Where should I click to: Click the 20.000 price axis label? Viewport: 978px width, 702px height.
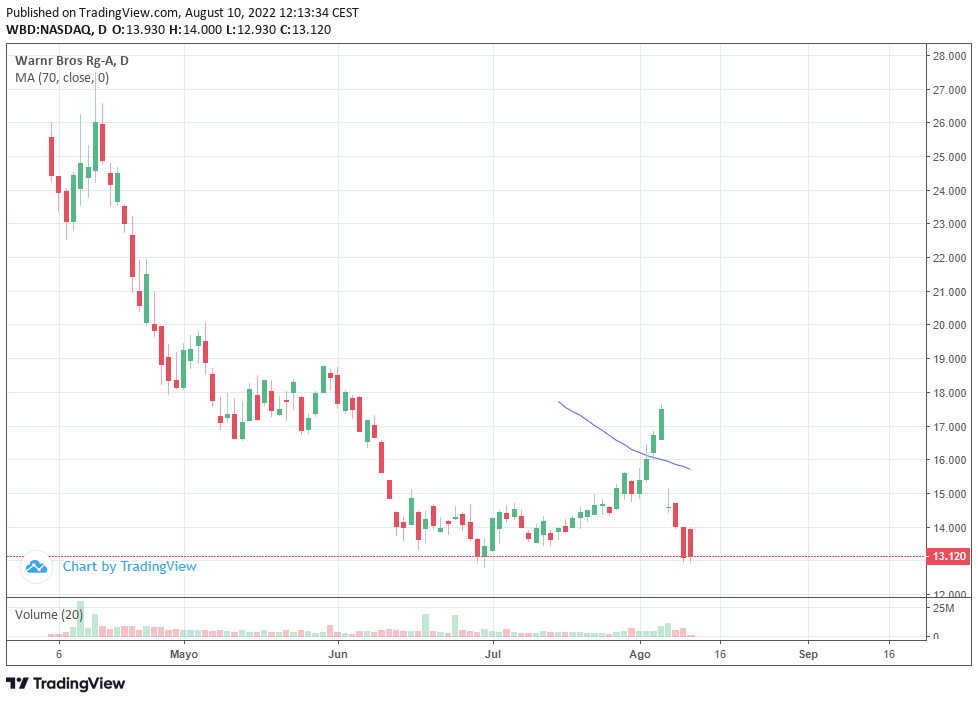949,325
